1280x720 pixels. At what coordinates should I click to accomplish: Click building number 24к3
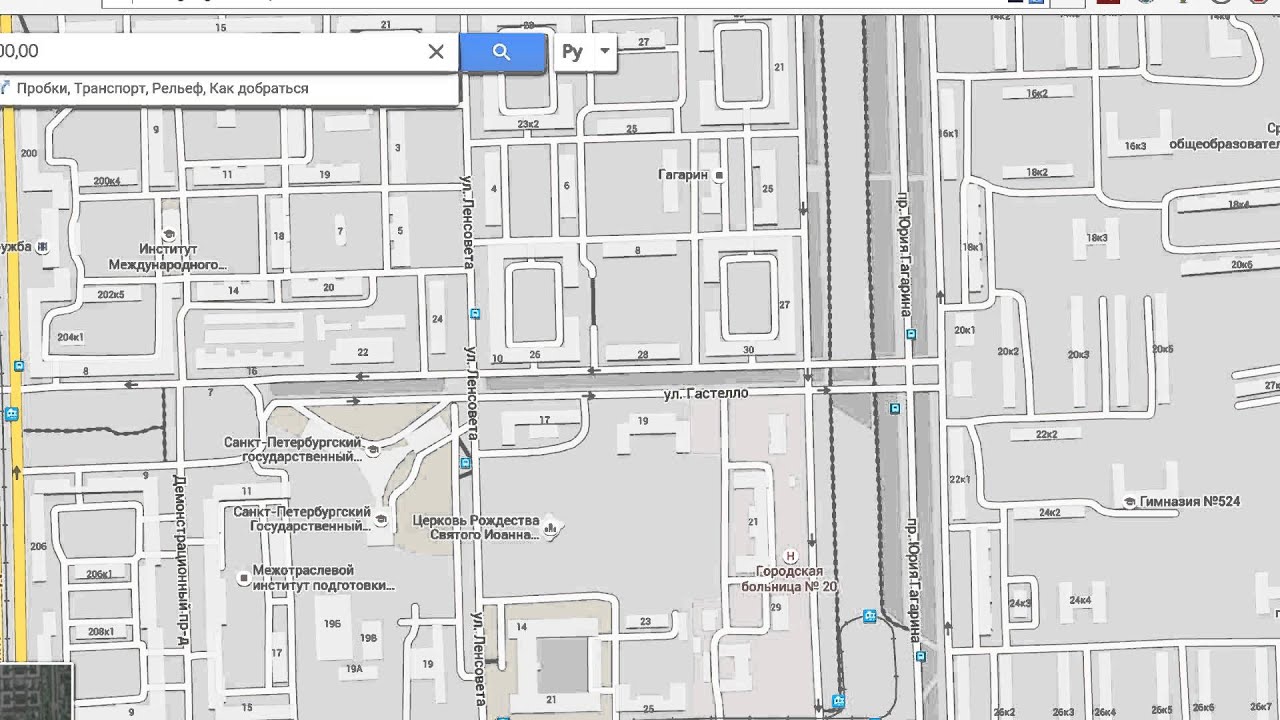[1020, 604]
